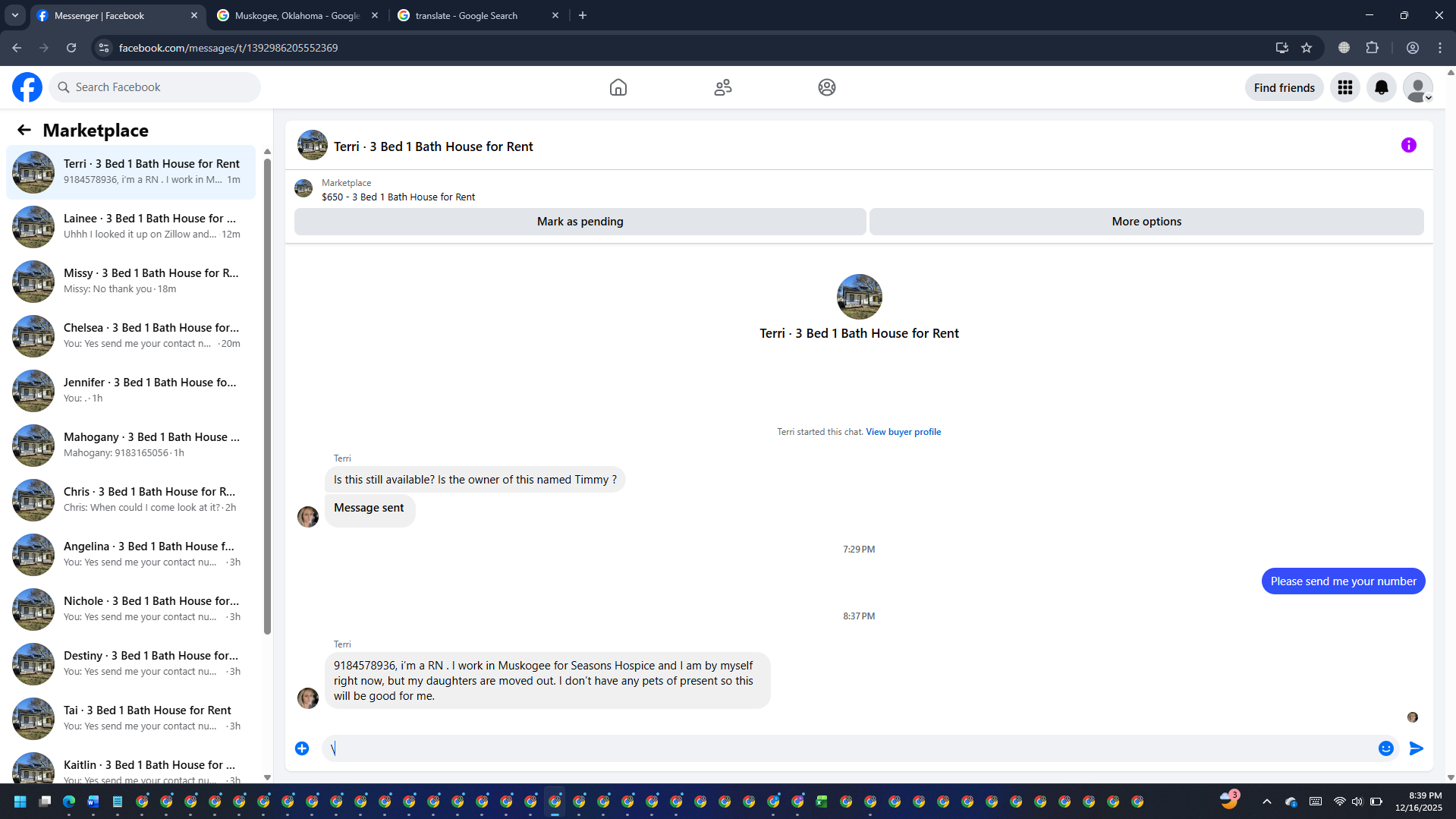1456x819 pixels.
Task: Open Microsoft Word from the taskbar
Action: (93, 802)
